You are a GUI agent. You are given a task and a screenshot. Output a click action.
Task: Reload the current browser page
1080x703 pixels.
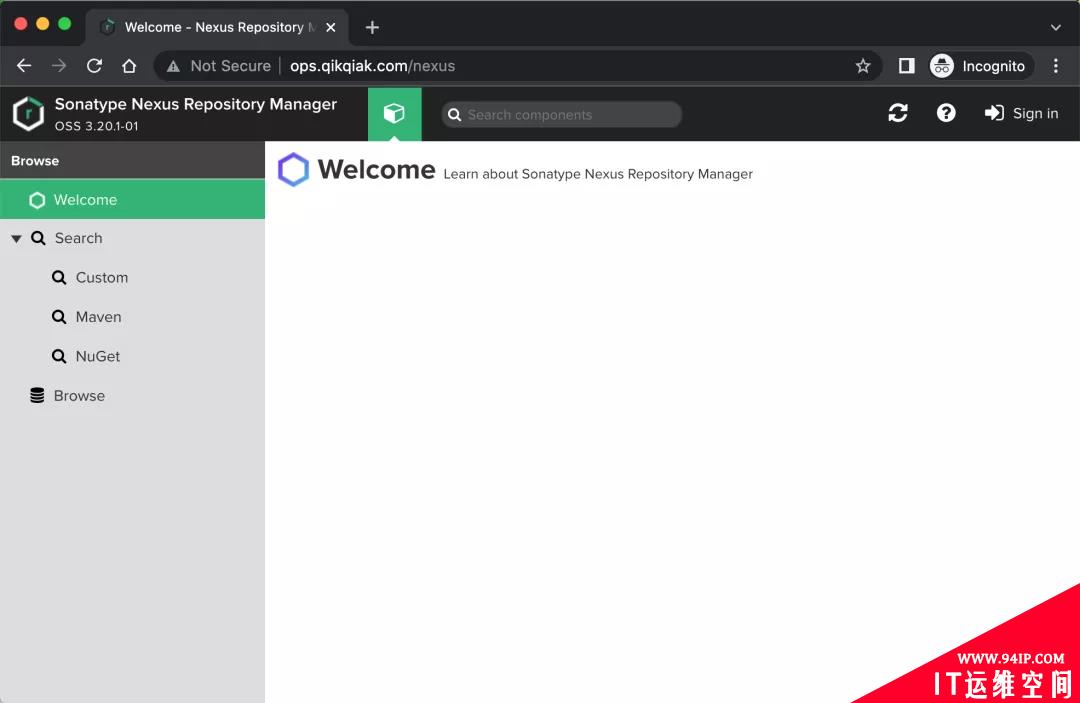[94, 66]
